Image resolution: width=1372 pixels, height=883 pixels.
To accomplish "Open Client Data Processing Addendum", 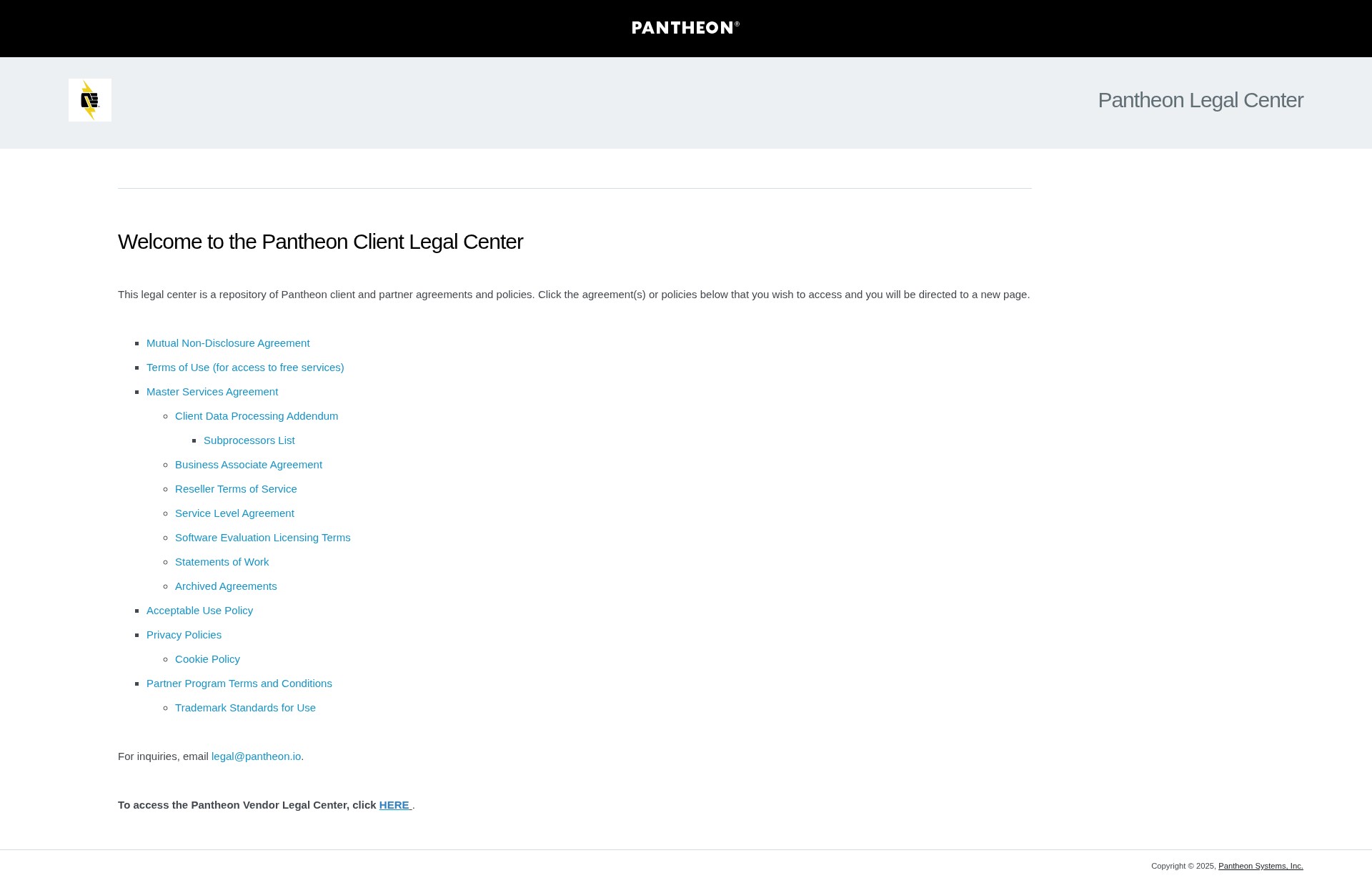I will point(257,416).
